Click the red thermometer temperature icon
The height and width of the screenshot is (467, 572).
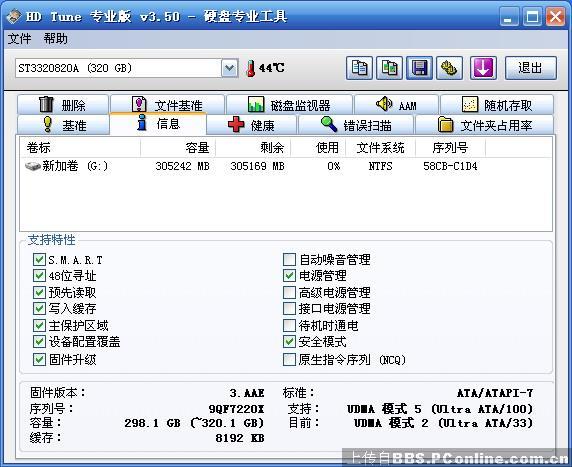pos(251,68)
